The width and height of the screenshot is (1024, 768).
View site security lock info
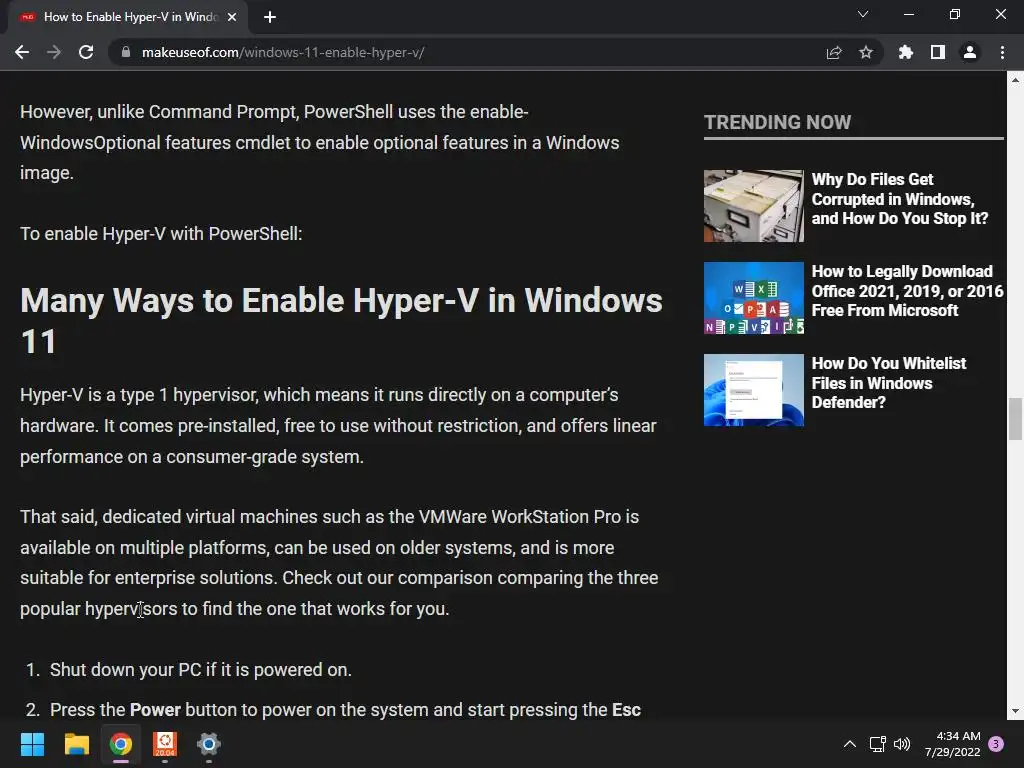[125, 52]
